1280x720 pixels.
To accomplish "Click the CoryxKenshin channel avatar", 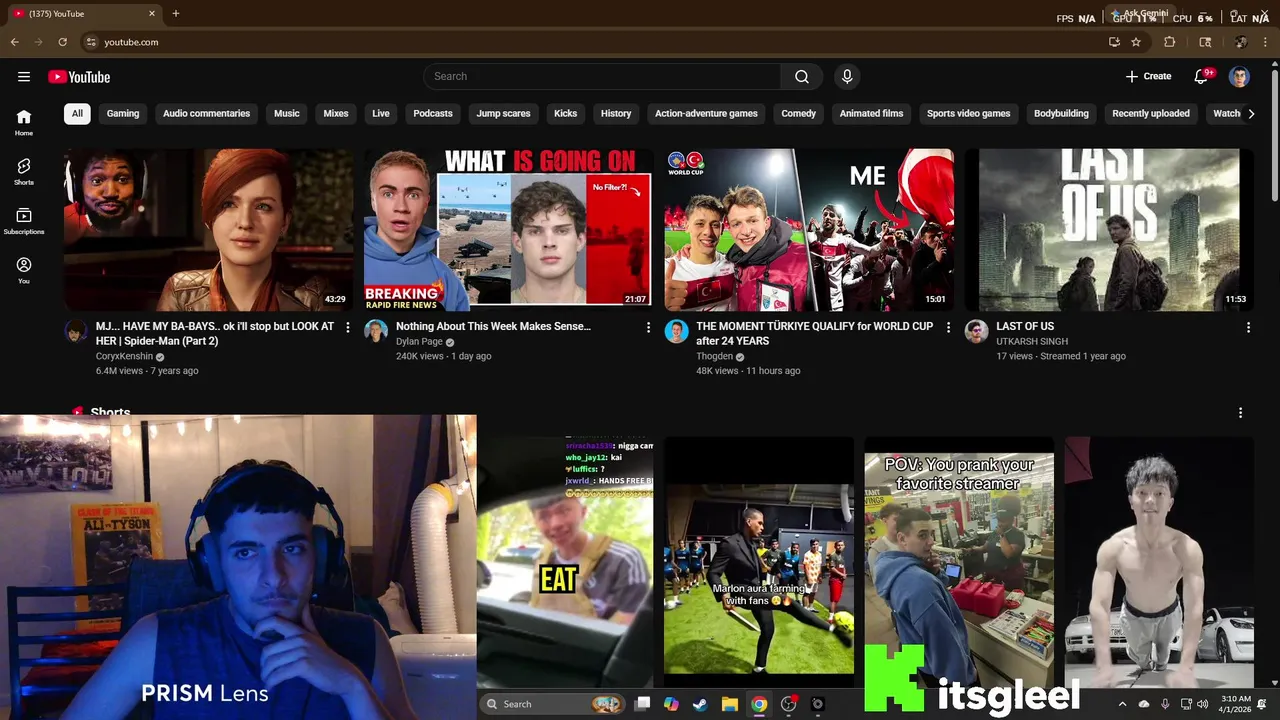I will click(76, 332).
